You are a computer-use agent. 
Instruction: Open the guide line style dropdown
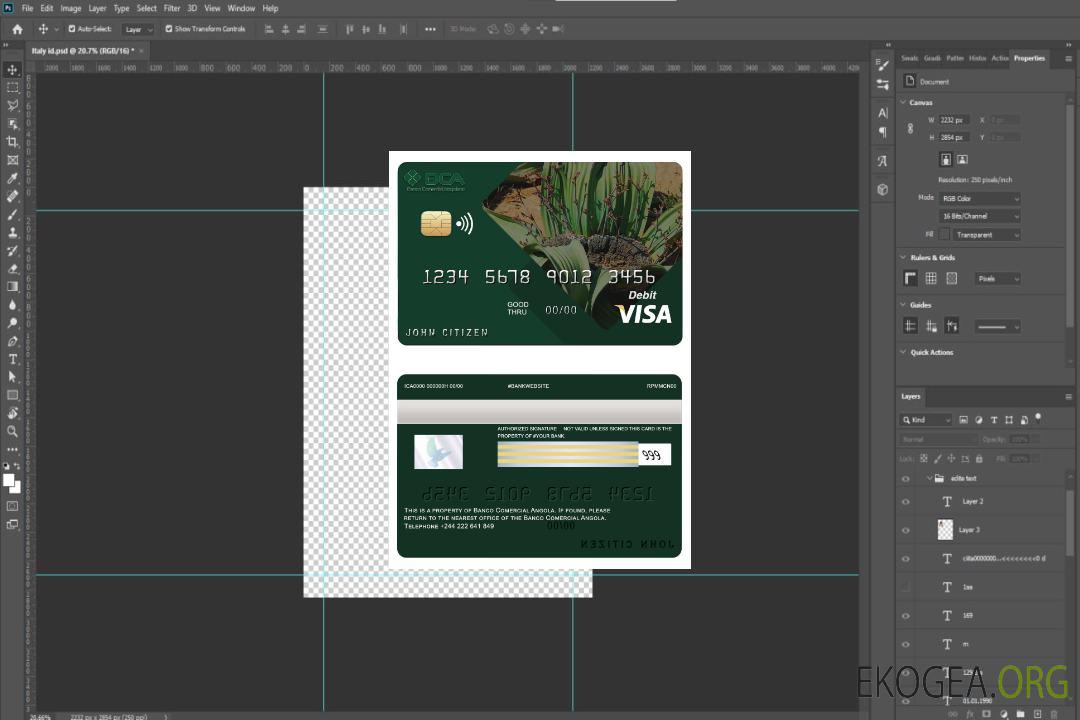tap(998, 327)
